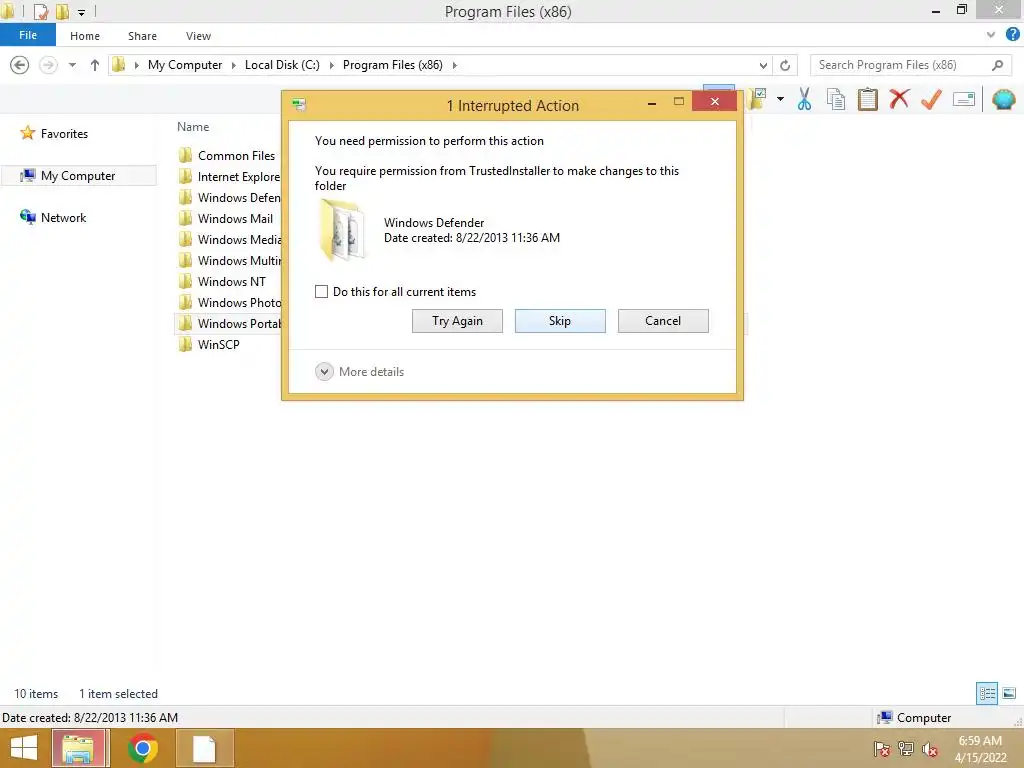Click Local Disk (C:) in the breadcrumb
Image resolution: width=1024 pixels, height=768 pixels.
[282, 65]
